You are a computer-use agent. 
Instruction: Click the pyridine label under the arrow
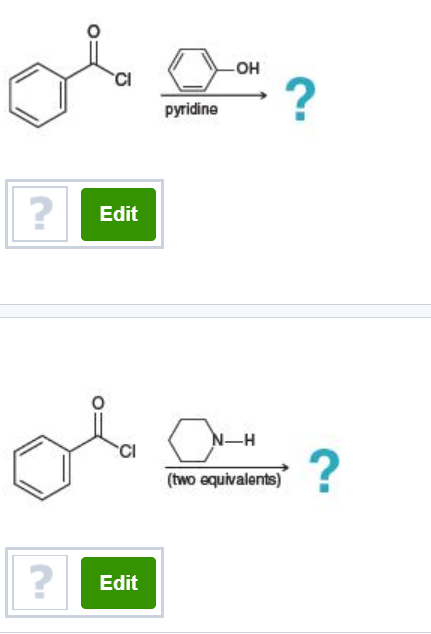[x=192, y=110]
